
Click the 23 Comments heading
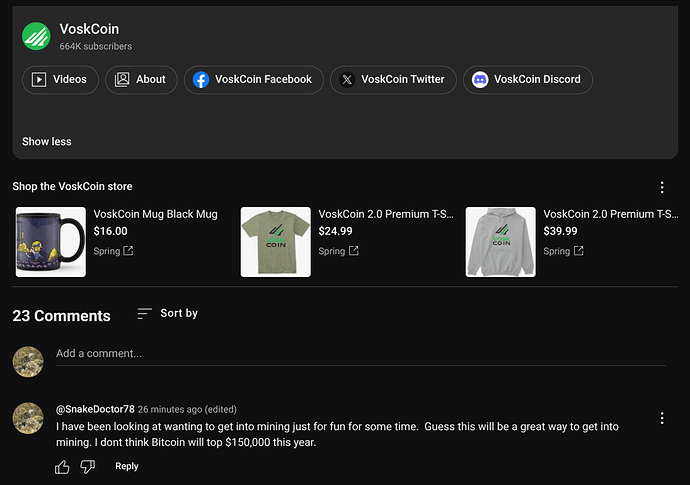[61, 316]
